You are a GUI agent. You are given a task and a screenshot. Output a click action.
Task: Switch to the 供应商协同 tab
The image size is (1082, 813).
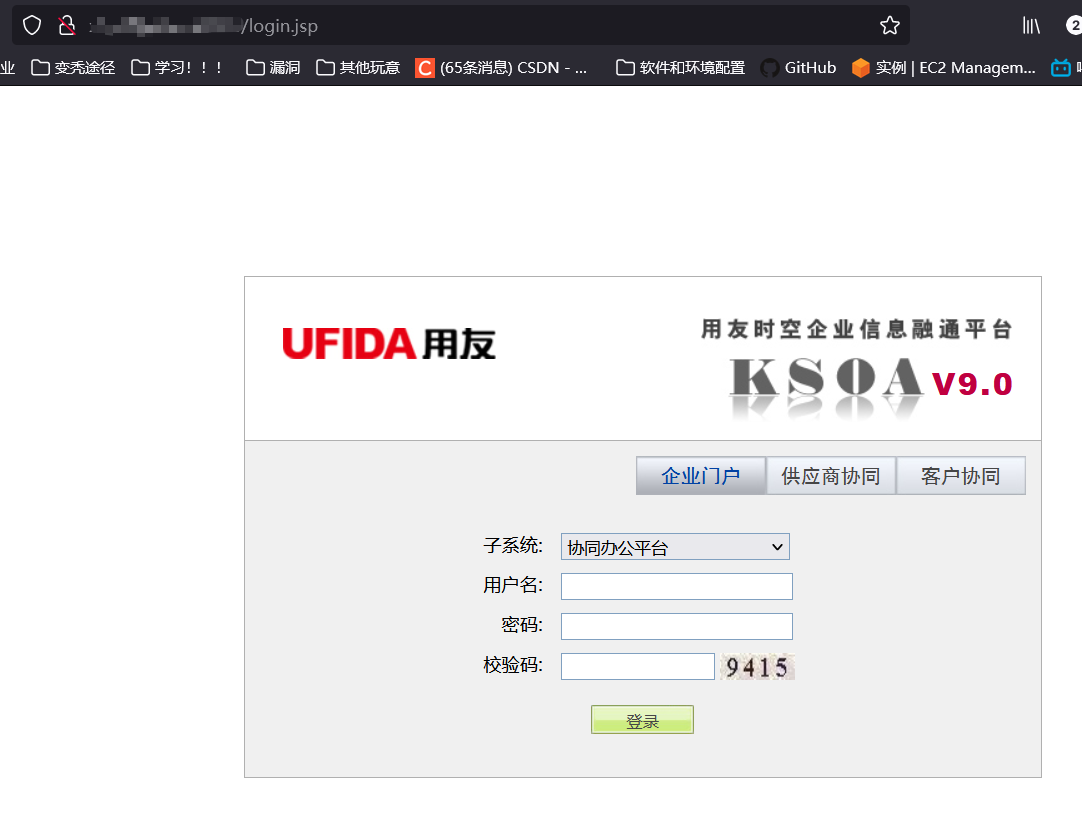(x=830, y=476)
